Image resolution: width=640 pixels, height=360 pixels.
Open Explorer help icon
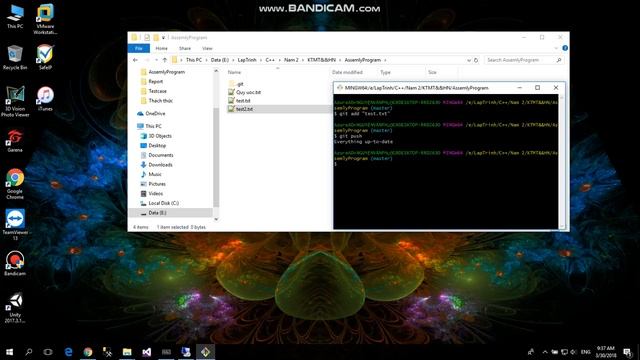[565, 48]
